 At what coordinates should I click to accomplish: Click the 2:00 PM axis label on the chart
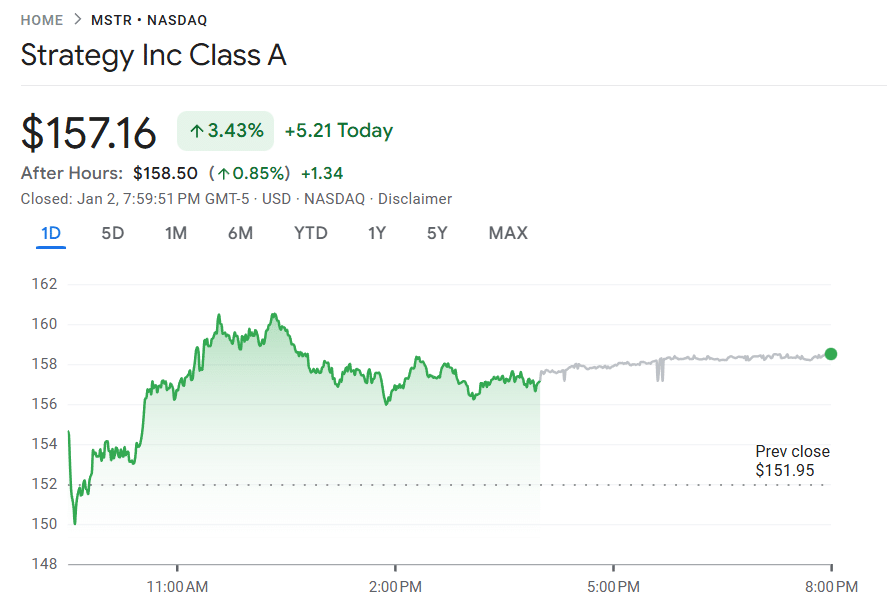[x=397, y=587]
